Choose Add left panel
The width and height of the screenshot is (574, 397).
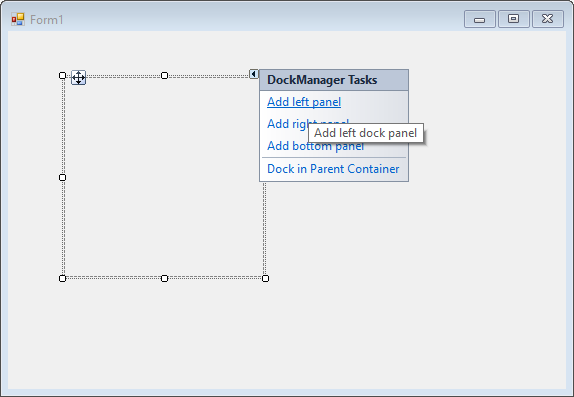tap(304, 102)
